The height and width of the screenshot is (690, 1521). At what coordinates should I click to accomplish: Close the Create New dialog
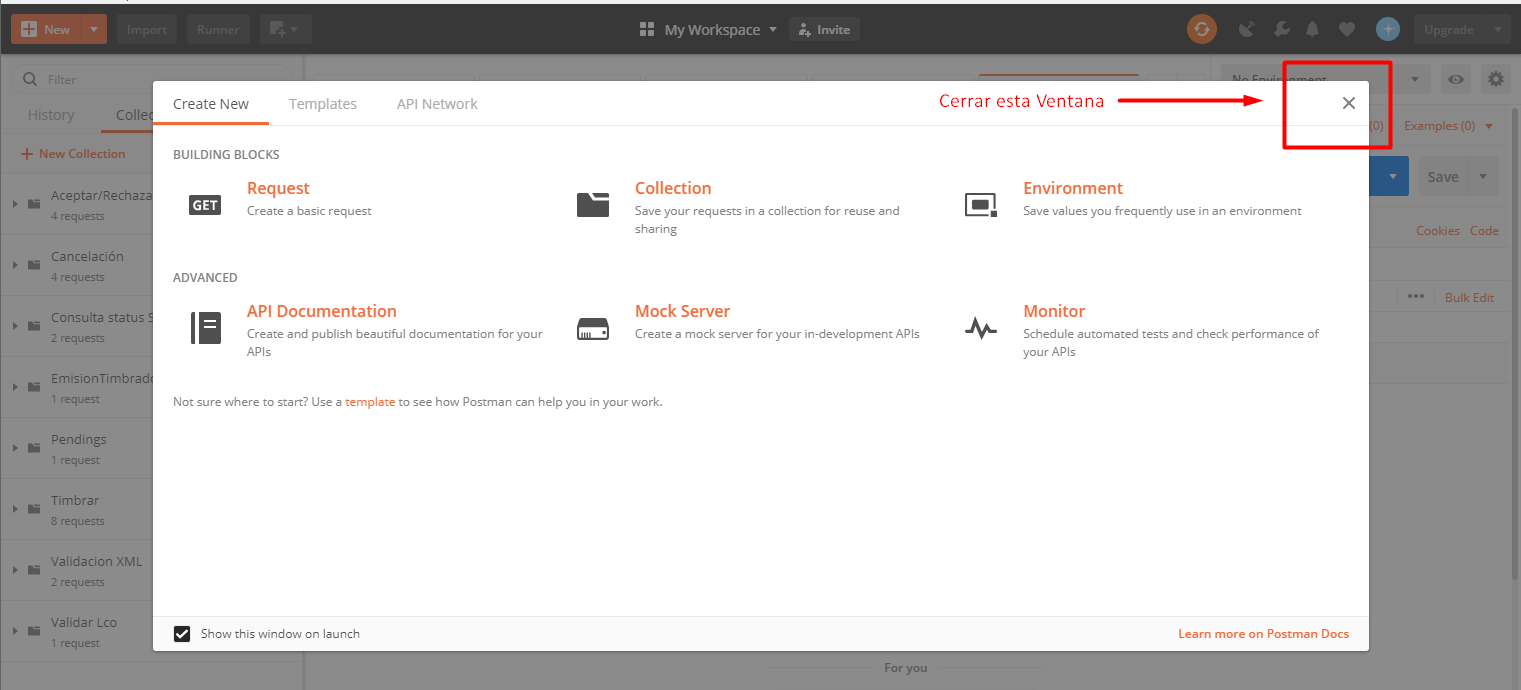point(1348,103)
